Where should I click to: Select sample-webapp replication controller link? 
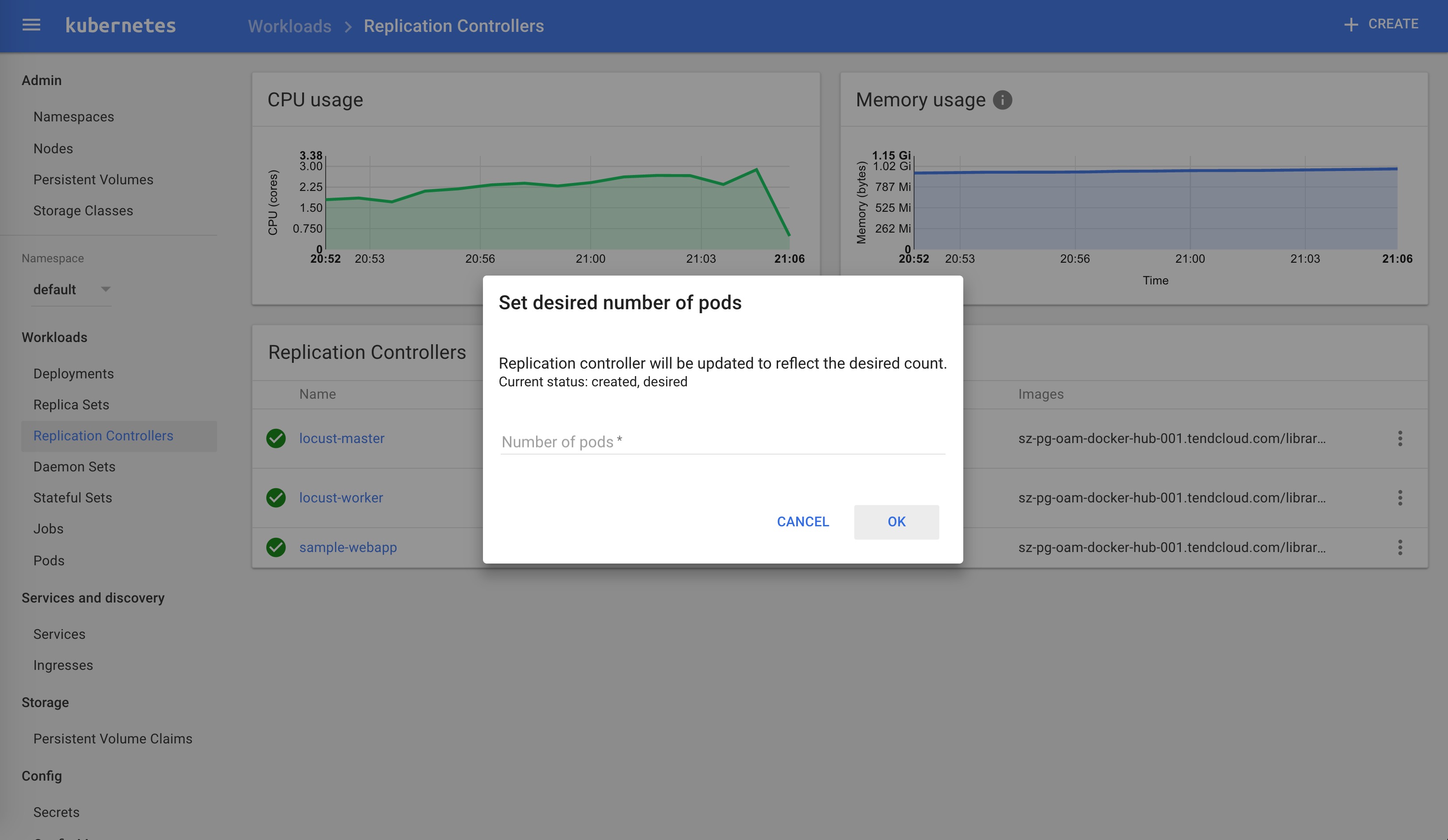pyautogui.click(x=348, y=547)
